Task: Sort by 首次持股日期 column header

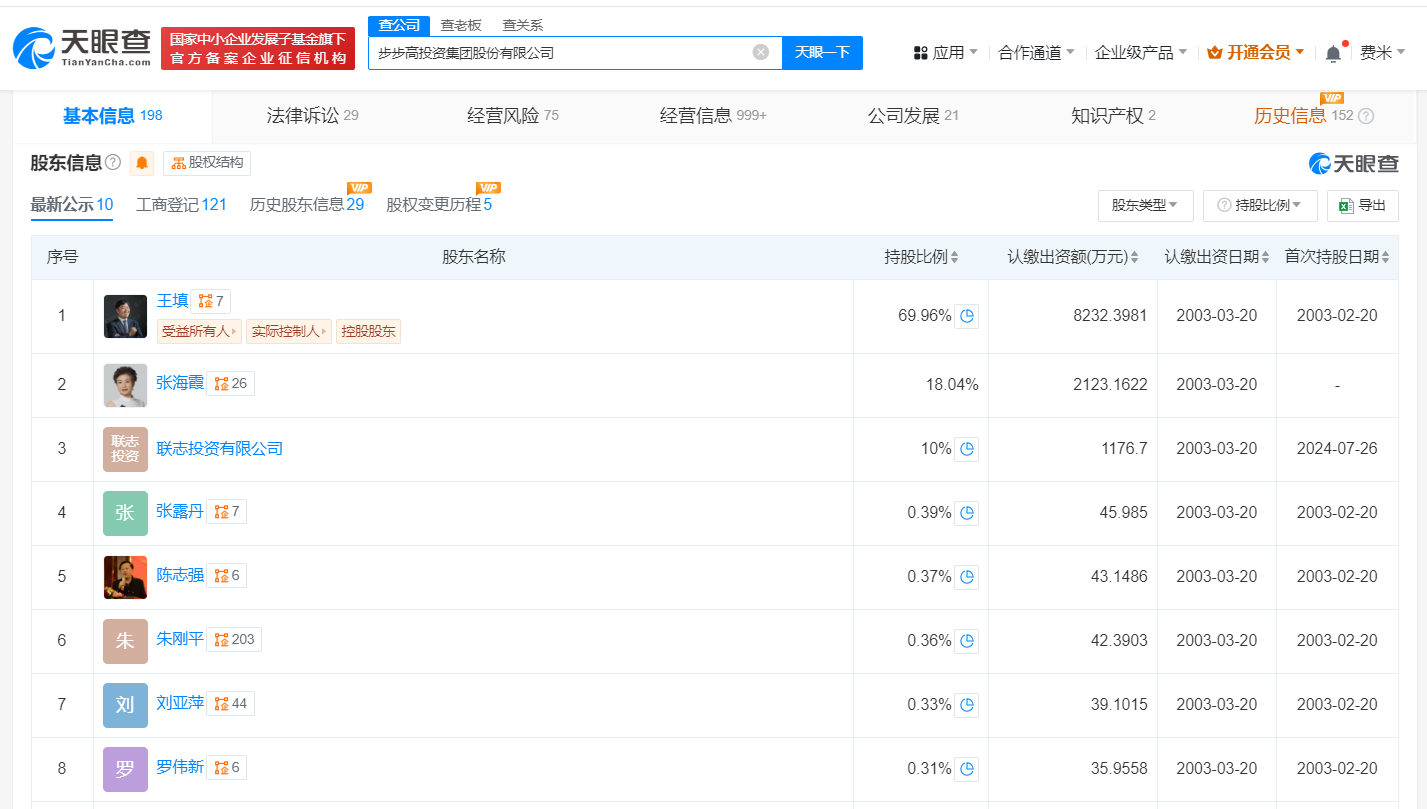Action: click(1337, 257)
